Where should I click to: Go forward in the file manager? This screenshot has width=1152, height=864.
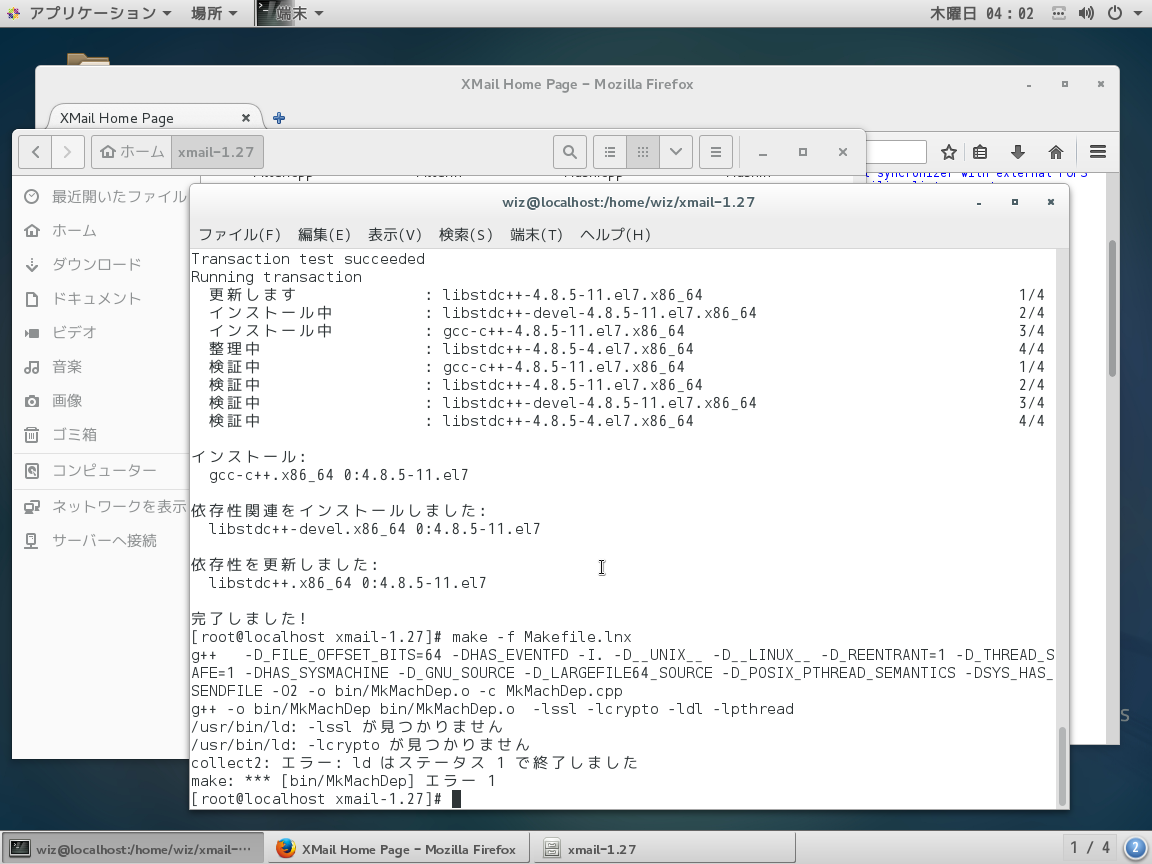click(68, 152)
